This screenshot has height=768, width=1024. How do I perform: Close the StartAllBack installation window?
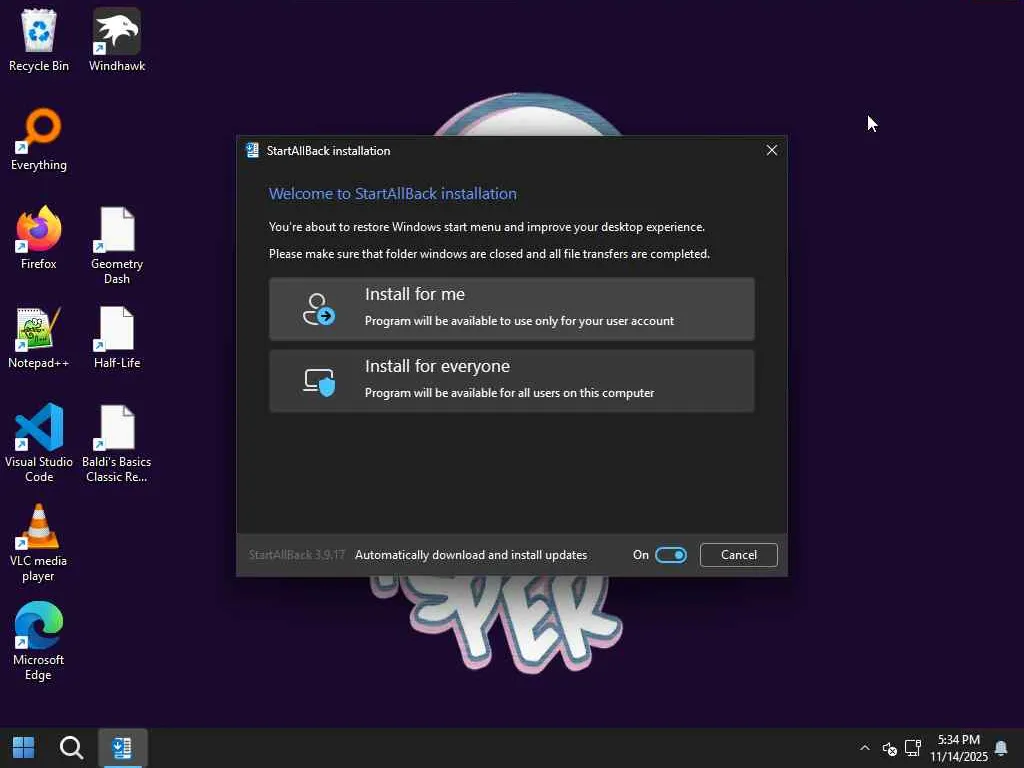tap(771, 150)
